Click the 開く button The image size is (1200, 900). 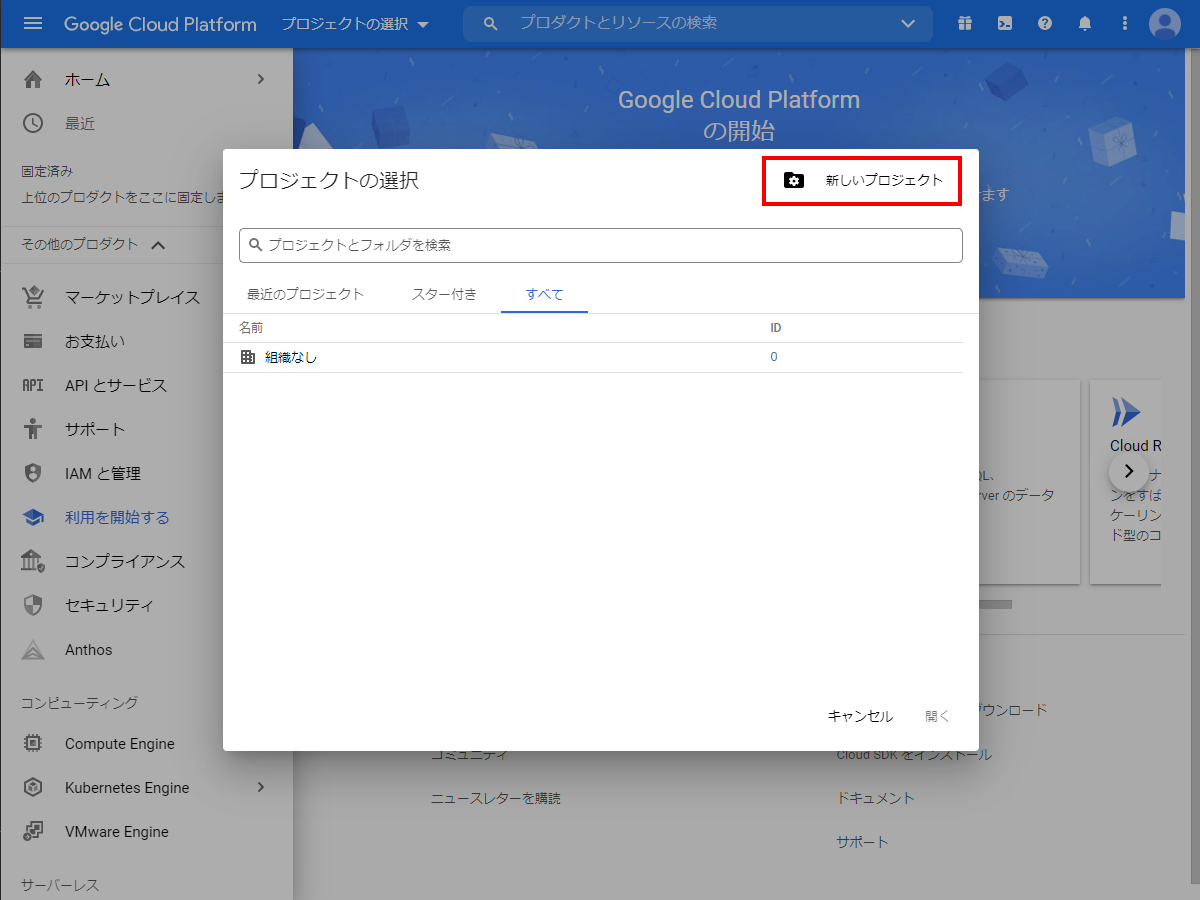pyautogui.click(x=937, y=716)
